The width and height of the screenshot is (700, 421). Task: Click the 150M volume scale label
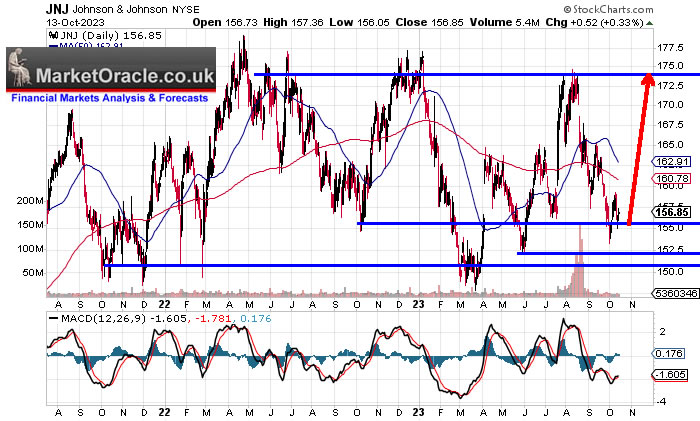coord(30,224)
